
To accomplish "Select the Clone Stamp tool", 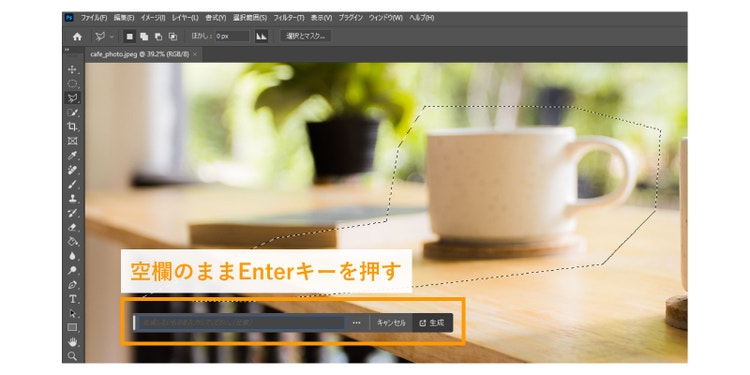I will tap(72, 199).
